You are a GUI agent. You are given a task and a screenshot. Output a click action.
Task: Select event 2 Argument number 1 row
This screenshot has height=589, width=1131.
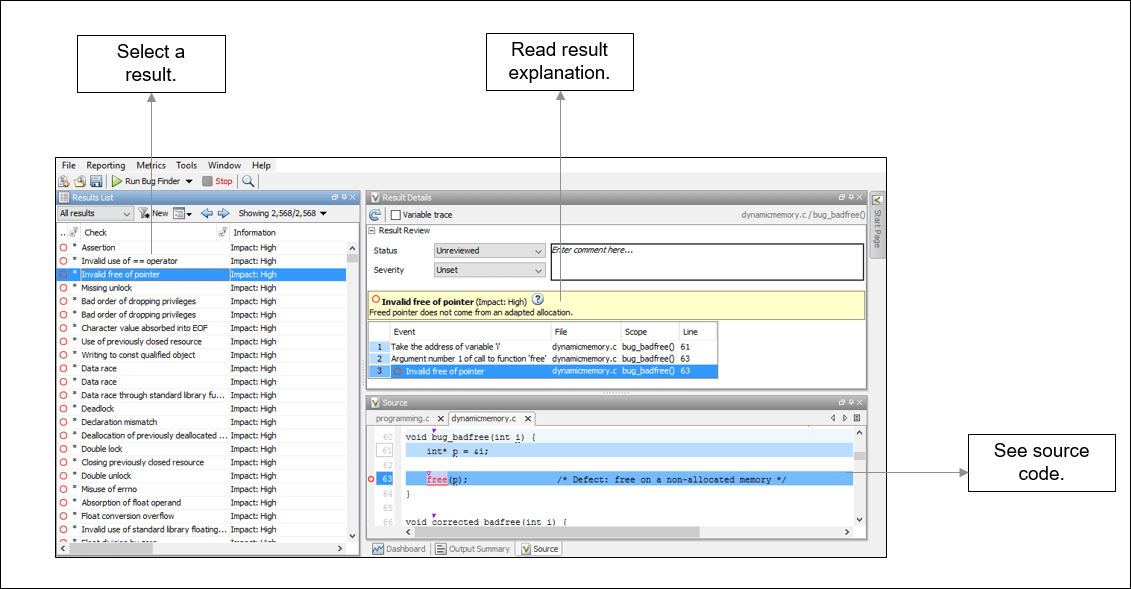click(x=543, y=359)
